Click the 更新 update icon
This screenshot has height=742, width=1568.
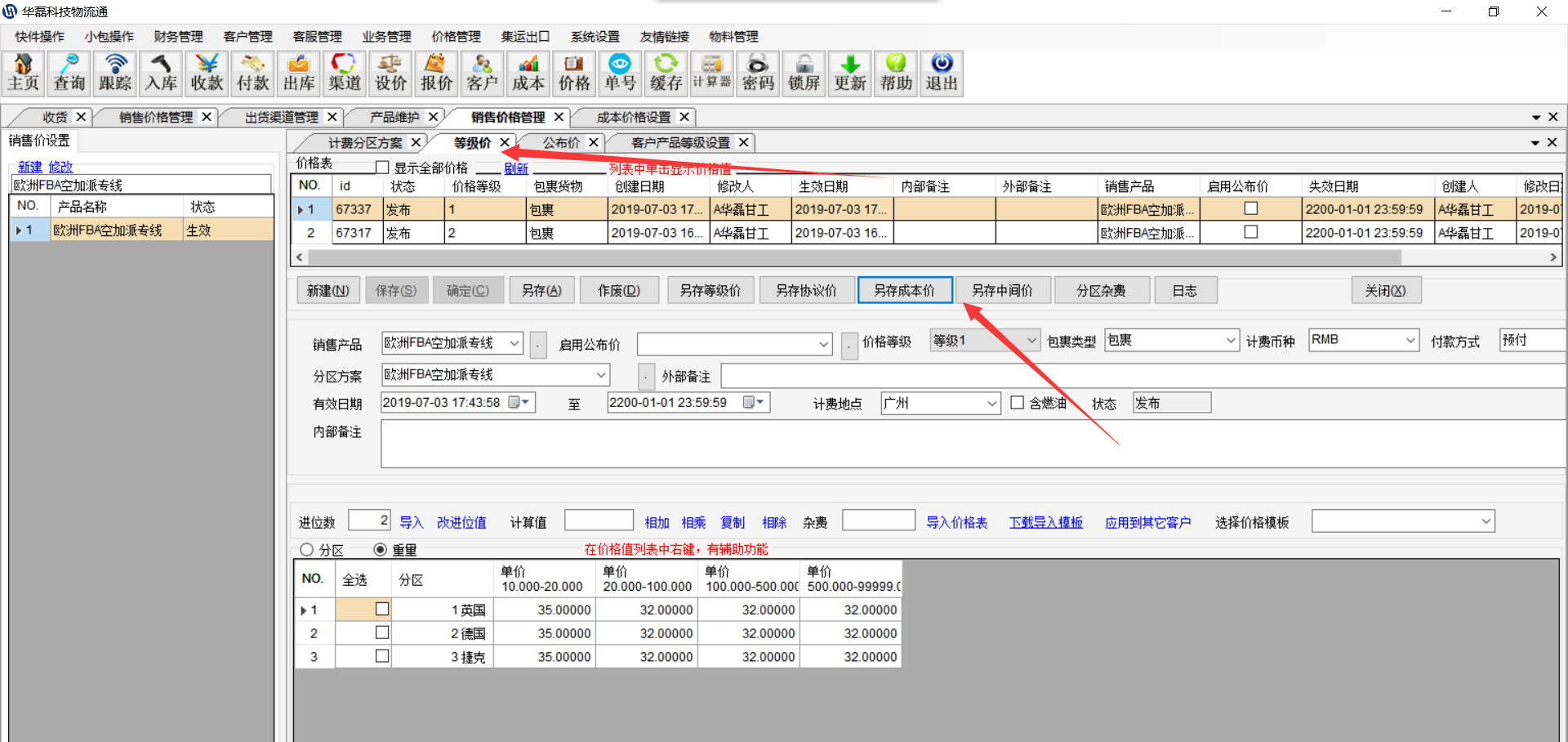(850, 74)
